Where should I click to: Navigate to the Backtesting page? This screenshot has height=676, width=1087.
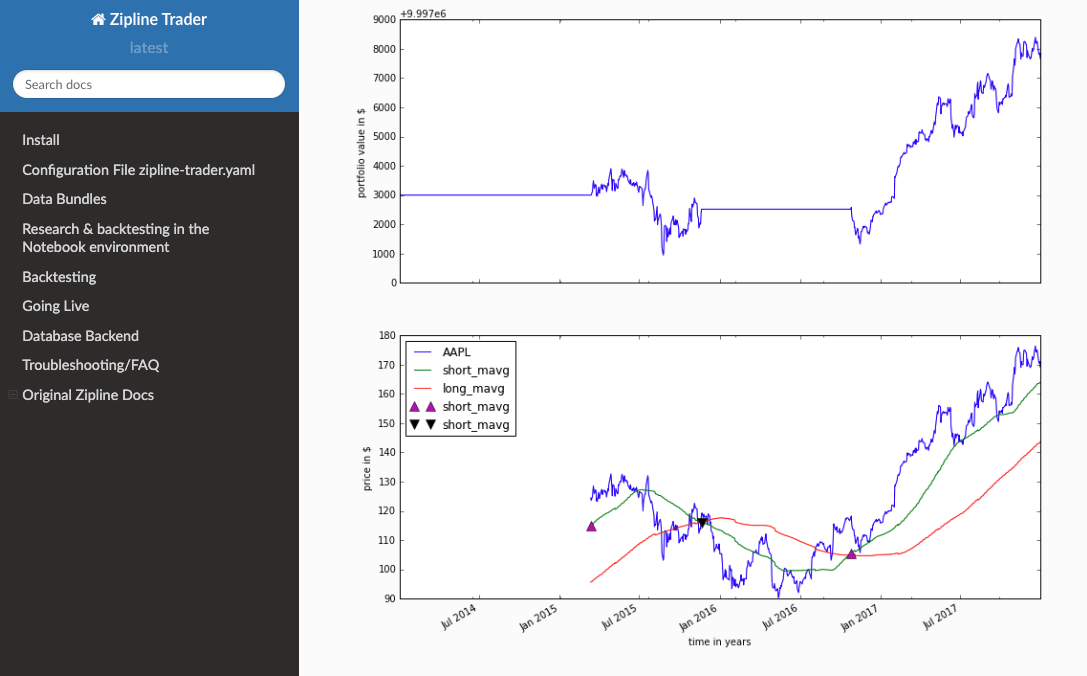coord(59,277)
